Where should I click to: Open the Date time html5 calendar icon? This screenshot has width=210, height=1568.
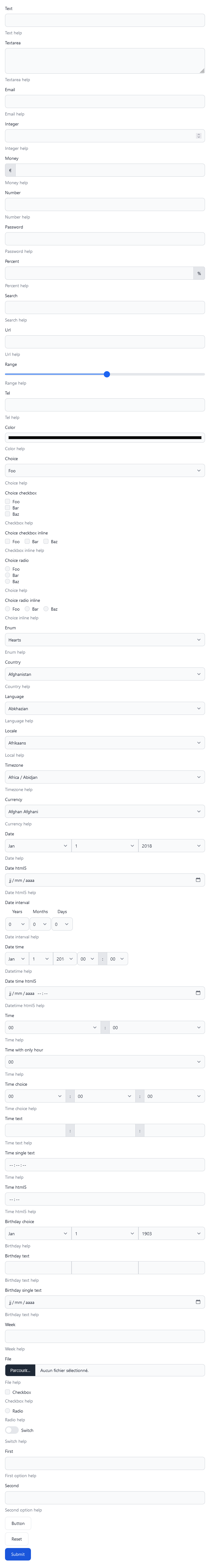(x=198, y=993)
